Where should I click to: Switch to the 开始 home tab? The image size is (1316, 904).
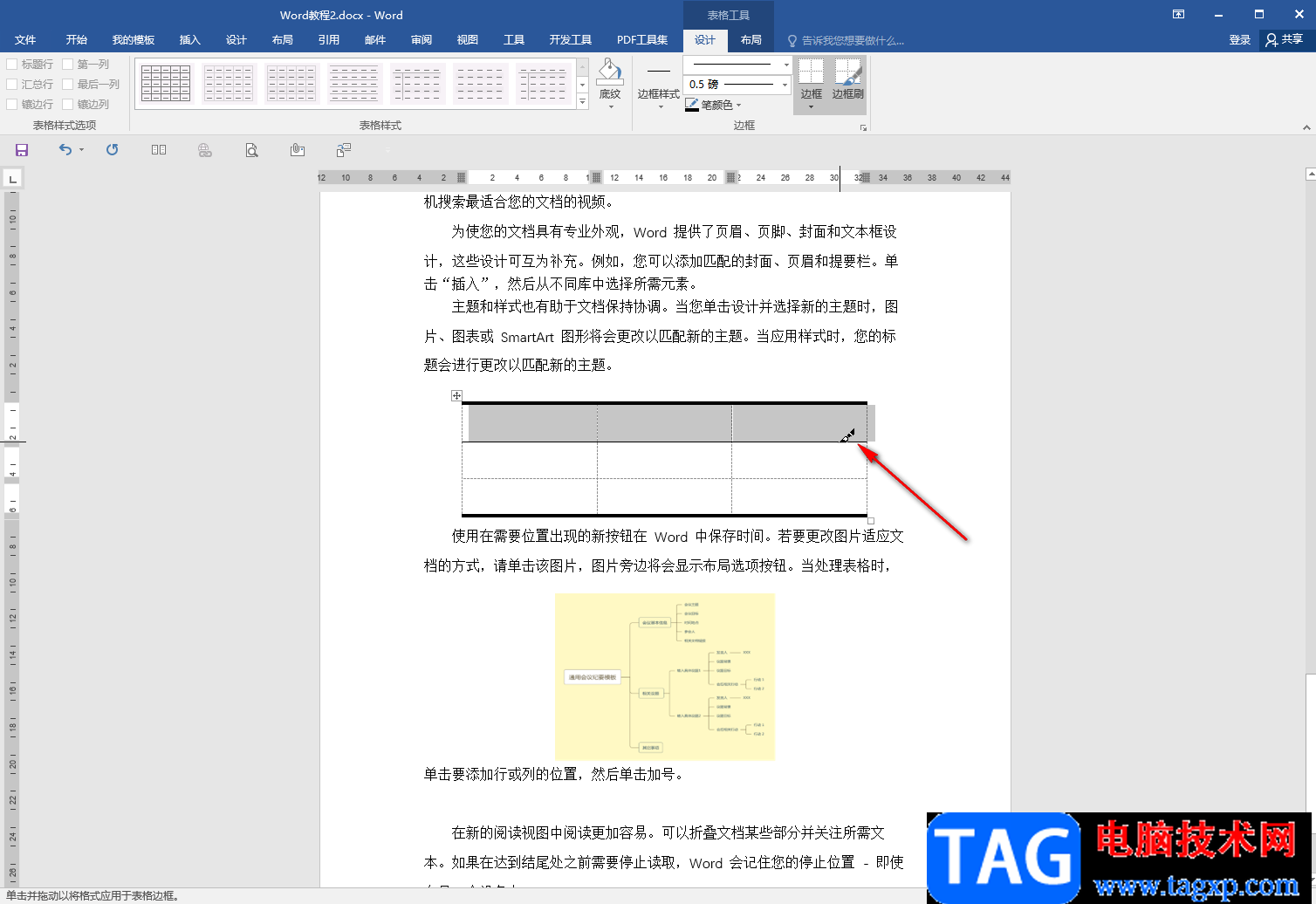(x=77, y=40)
